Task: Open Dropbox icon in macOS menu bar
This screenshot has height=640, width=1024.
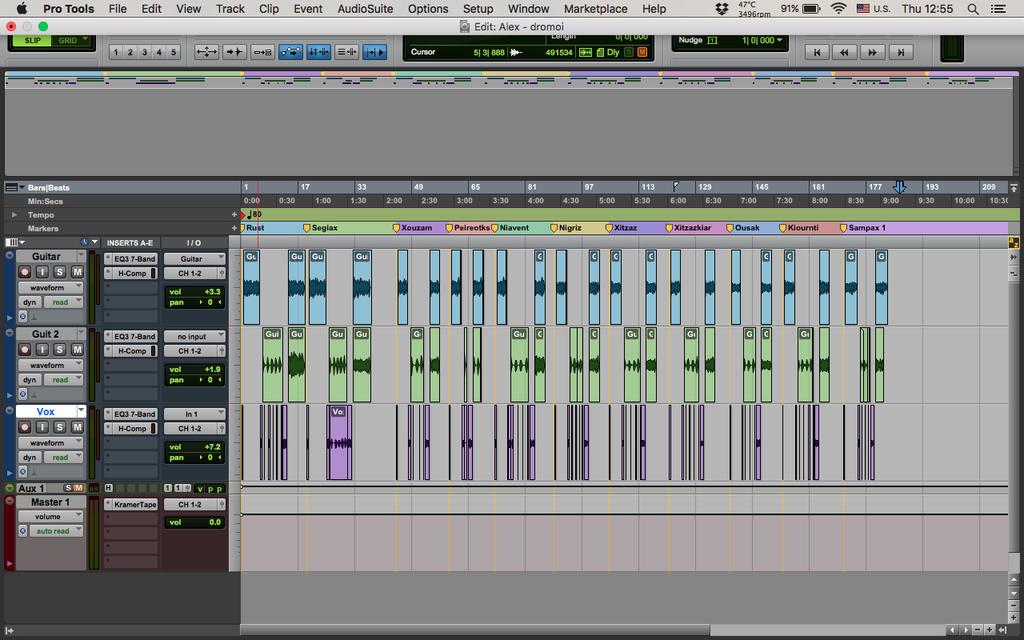Action: point(722,8)
